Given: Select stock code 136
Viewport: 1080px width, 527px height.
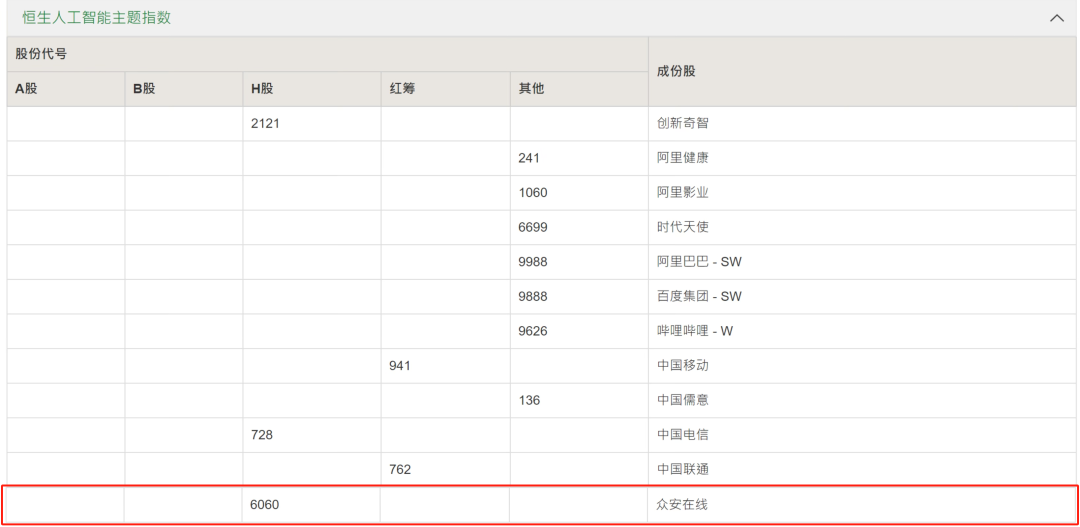Looking at the screenshot, I should tap(529, 400).
